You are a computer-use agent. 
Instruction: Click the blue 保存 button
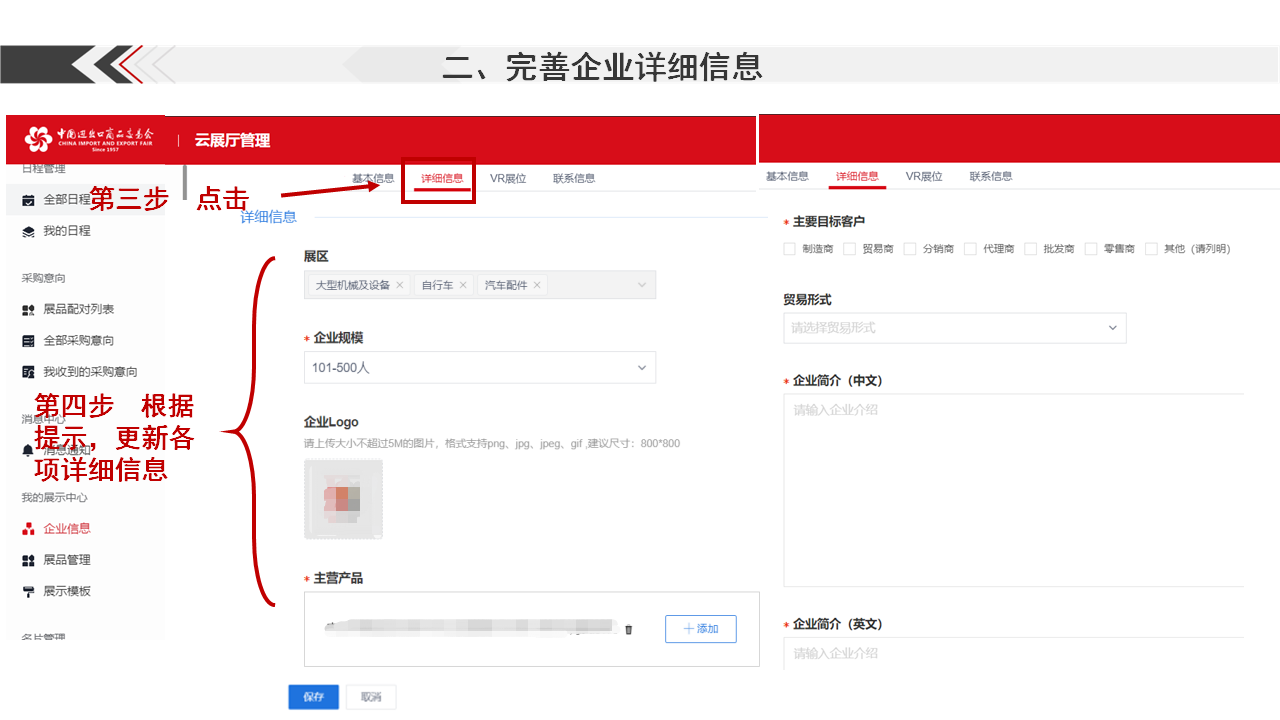click(x=313, y=696)
